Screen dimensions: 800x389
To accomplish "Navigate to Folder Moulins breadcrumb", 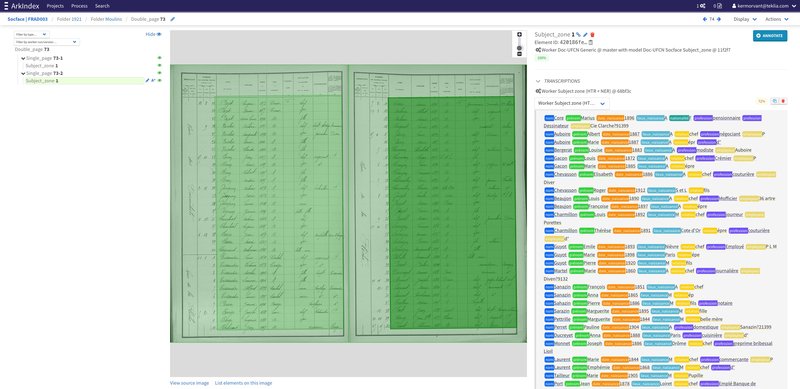I will (106, 19).
